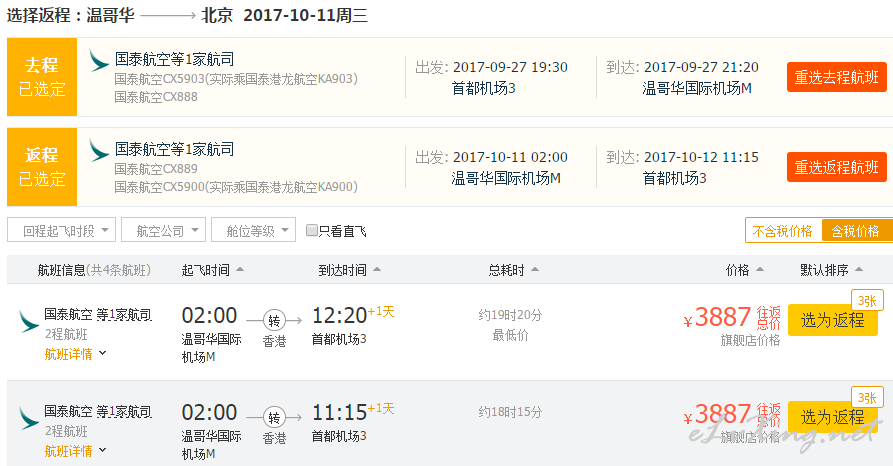
Task: Sort flights by 起飞时间 arrow
Action: 240,269
